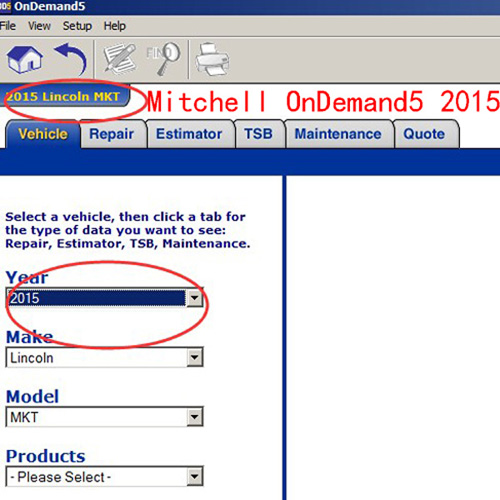Image resolution: width=500 pixels, height=500 pixels.
Task: Open the Year dropdown arrow
Action: [195, 298]
